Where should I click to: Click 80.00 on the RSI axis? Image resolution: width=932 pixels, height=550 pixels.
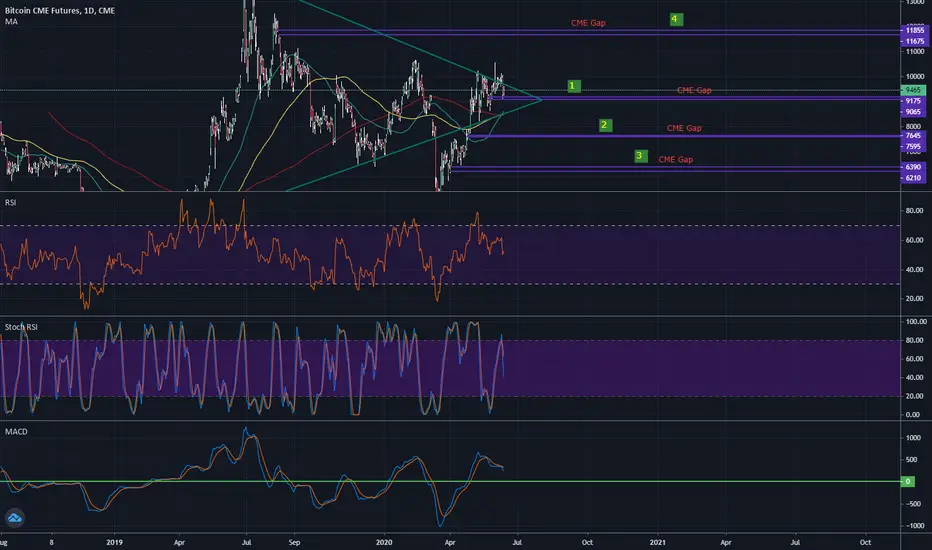coord(914,210)
